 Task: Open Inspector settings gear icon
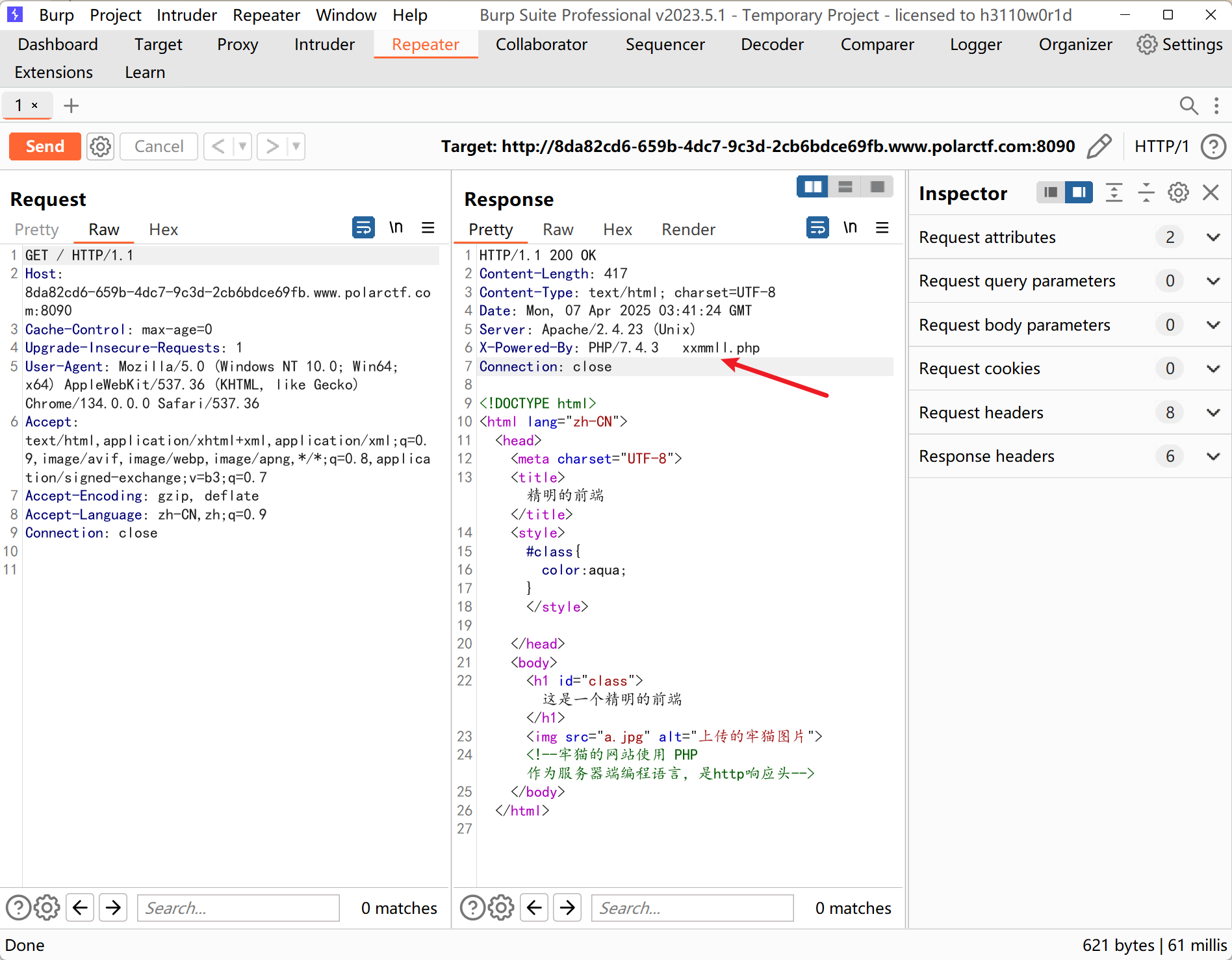coord(1178,193)
